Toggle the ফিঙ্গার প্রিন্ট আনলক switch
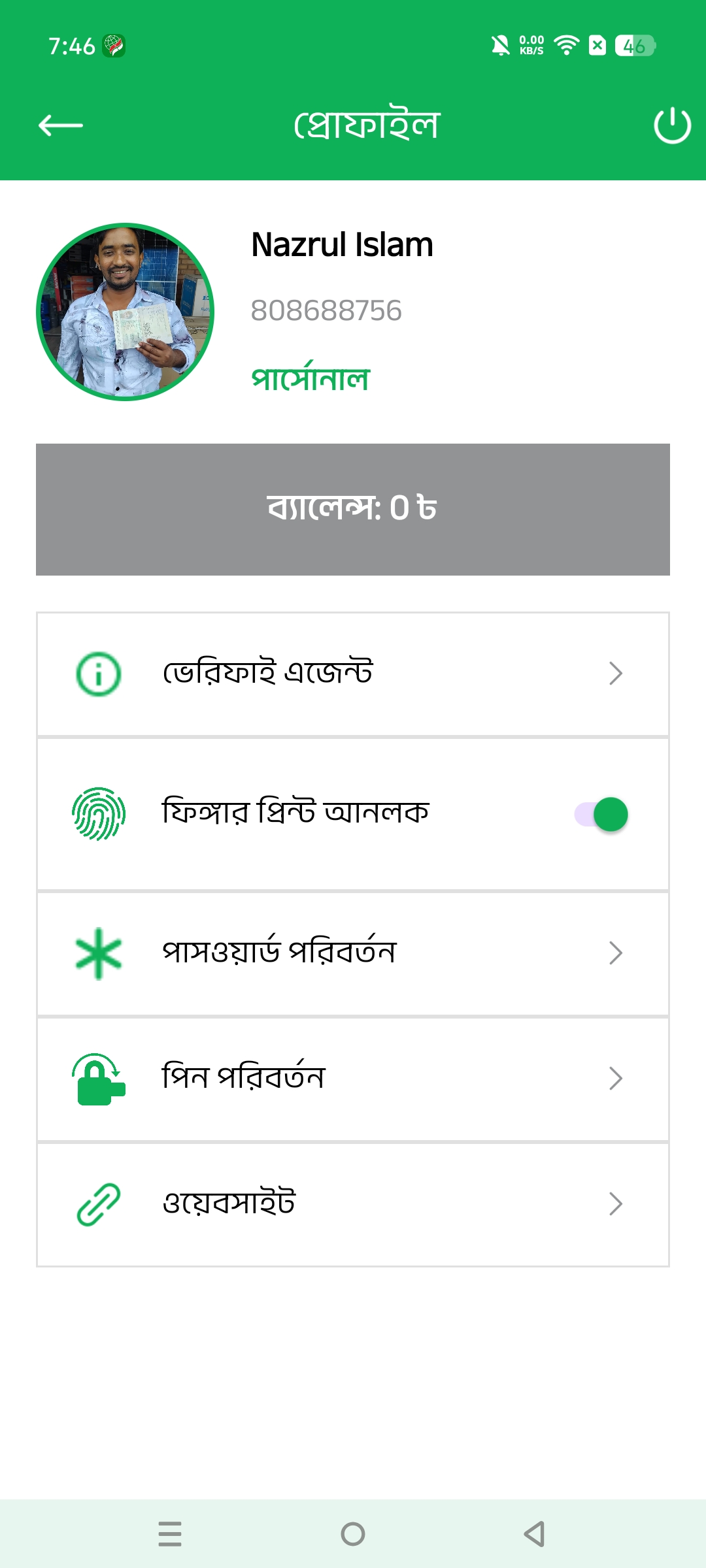The image size is (706, 1568). click(x=602, y=814)
